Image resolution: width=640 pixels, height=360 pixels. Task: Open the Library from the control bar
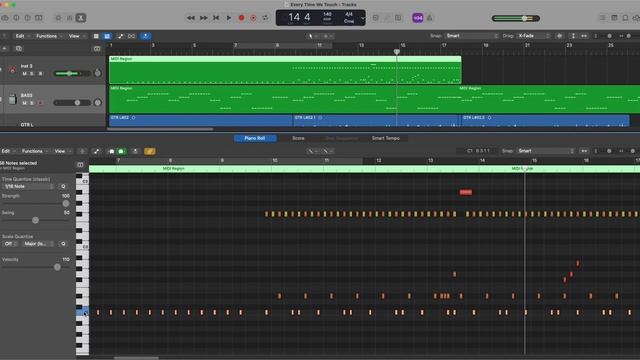5,18
